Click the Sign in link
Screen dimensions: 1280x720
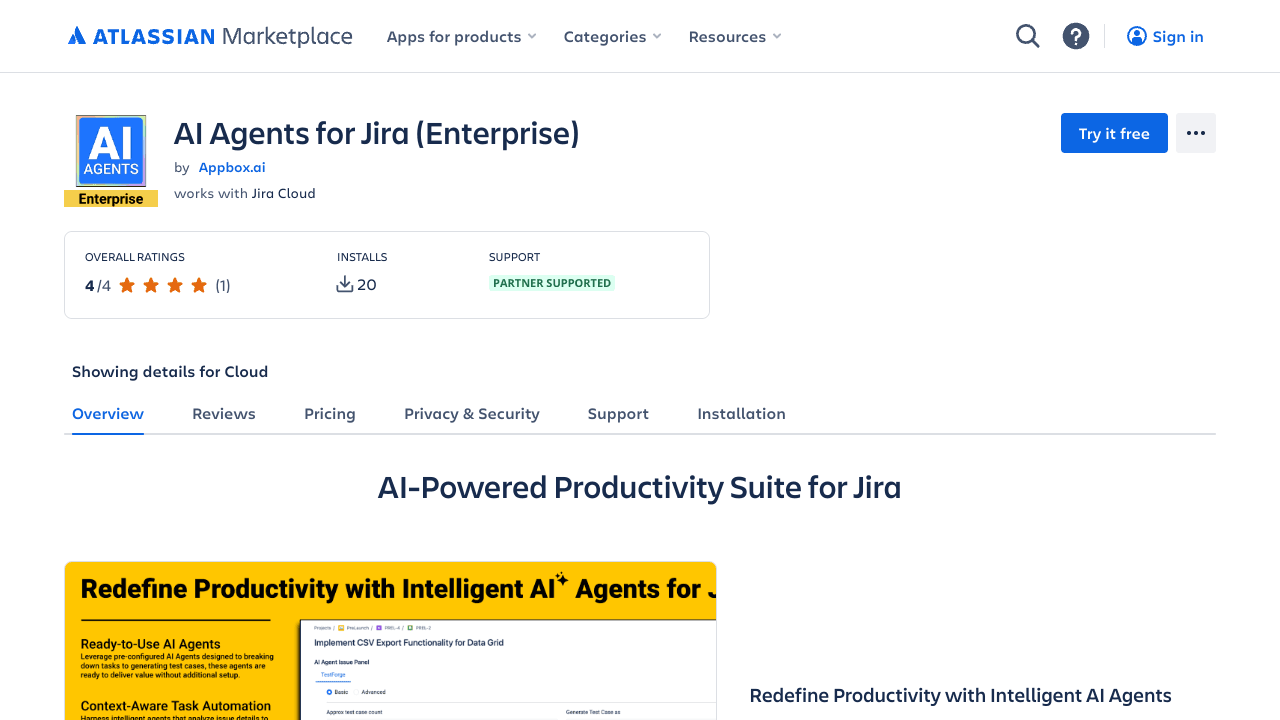(x=1165, y=36)
